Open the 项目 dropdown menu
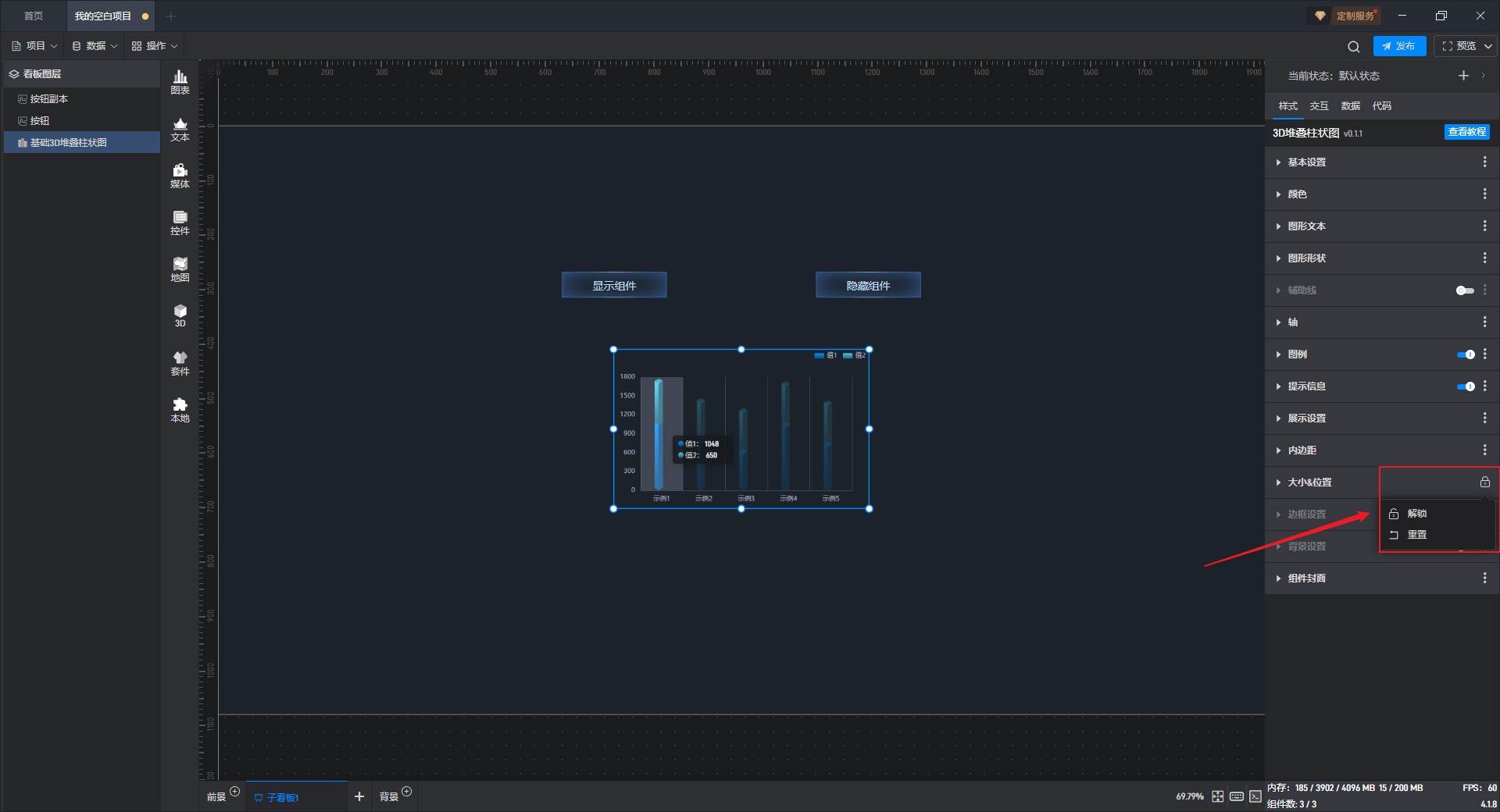 point(35,46)
